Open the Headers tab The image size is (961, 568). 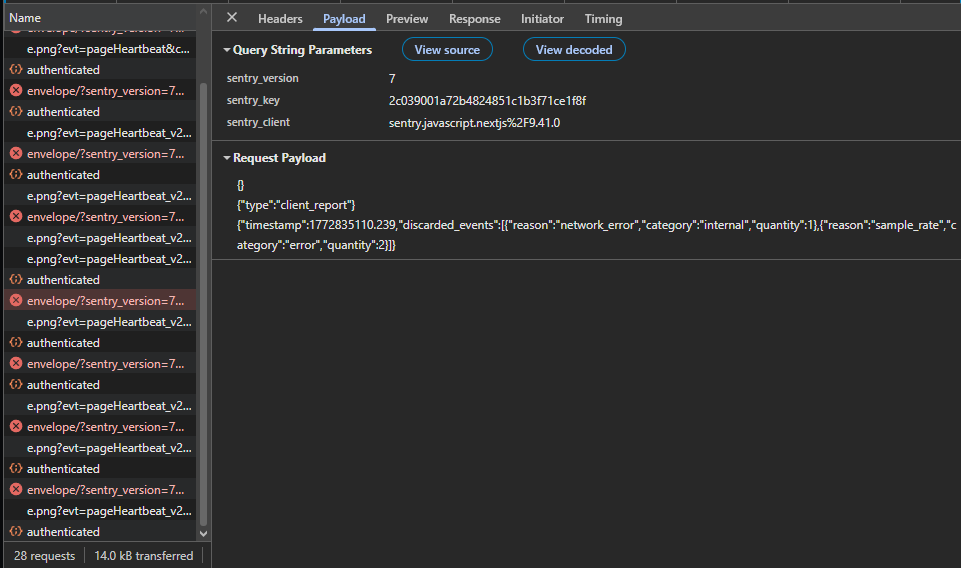280,19
